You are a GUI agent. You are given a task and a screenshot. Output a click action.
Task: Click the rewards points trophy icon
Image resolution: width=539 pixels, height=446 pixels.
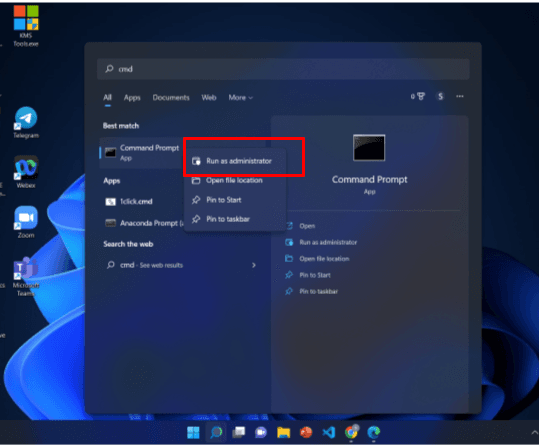418,97
